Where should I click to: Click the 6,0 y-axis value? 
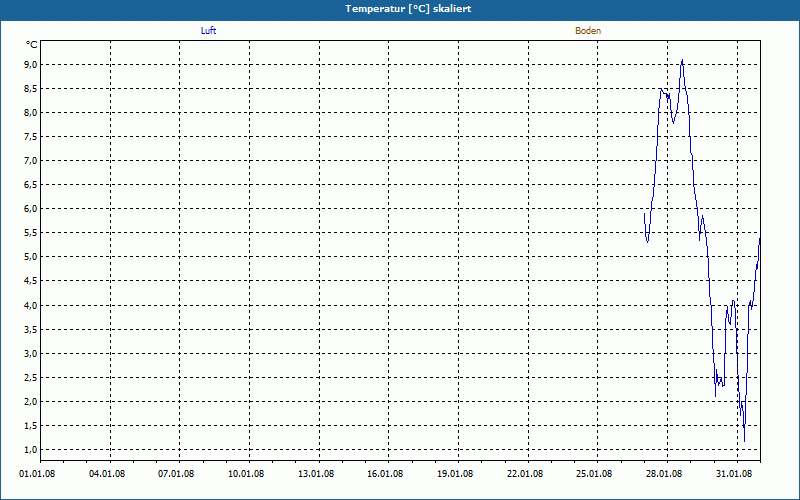coord(31,209)
